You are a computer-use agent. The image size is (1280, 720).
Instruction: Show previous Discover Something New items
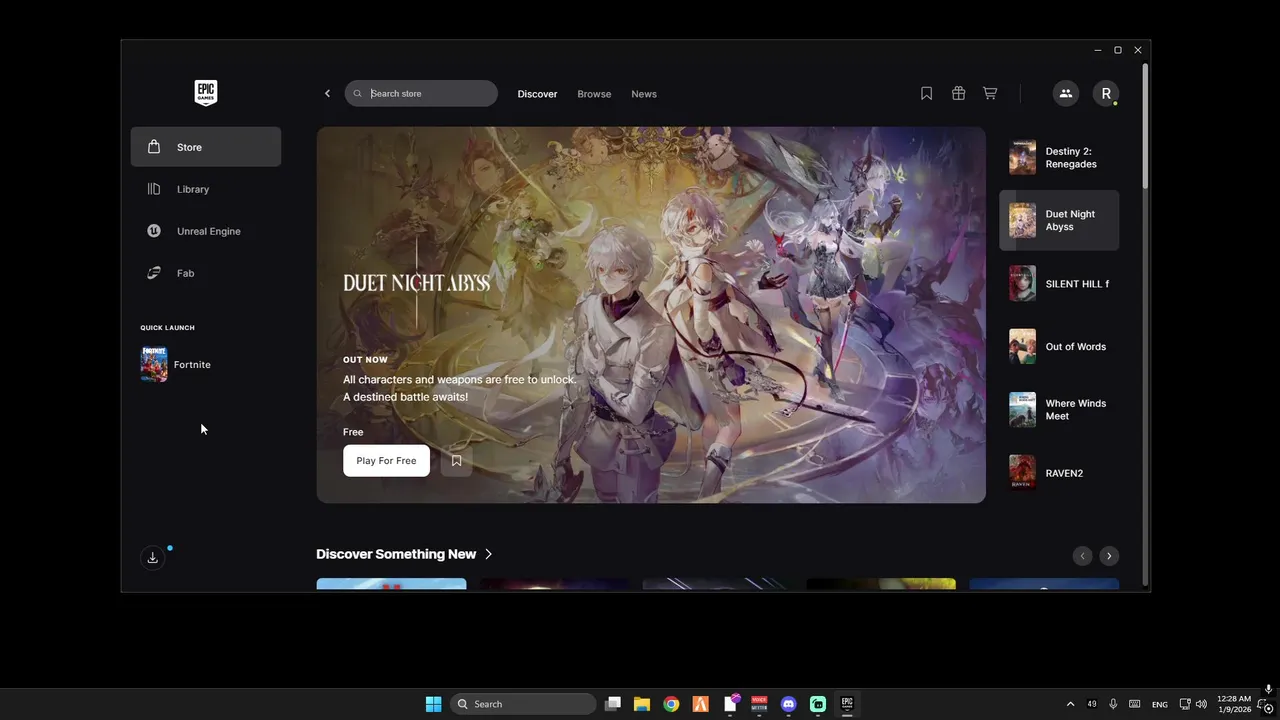(1082, 556)
